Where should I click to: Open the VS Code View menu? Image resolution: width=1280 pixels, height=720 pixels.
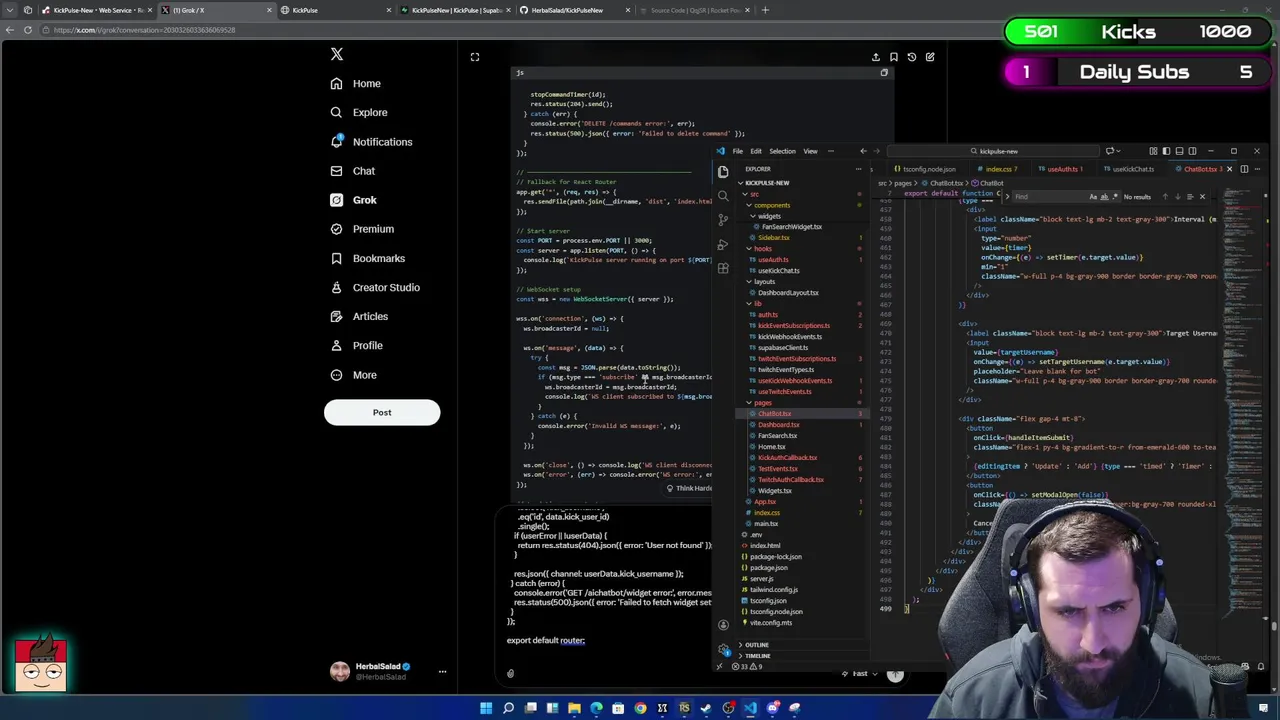(x=810, y=151)
